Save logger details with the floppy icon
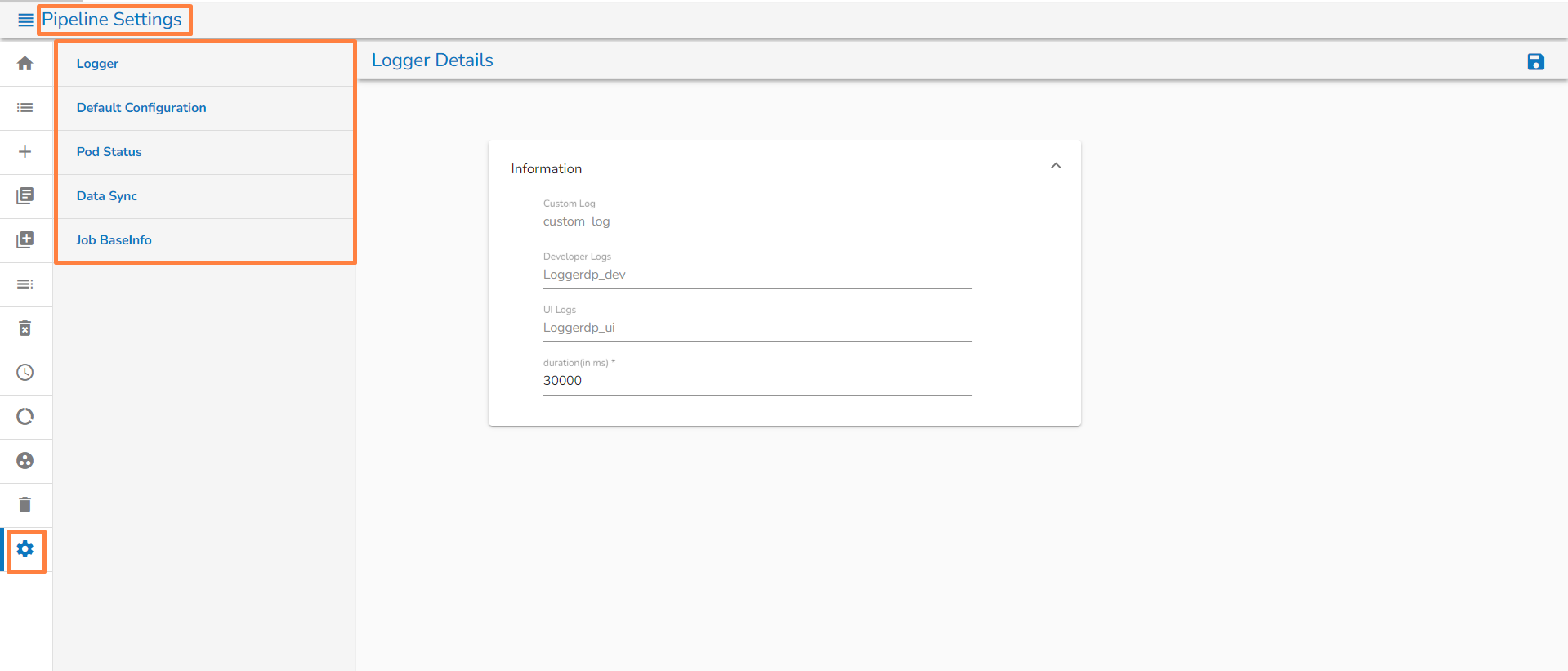This screenshot has width=1568, height=671. (x=1535, y=62)
